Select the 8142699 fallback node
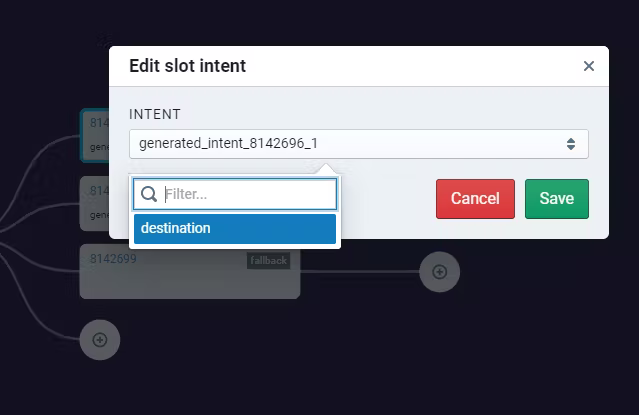639x415 pixels. [x=190, y=272]
